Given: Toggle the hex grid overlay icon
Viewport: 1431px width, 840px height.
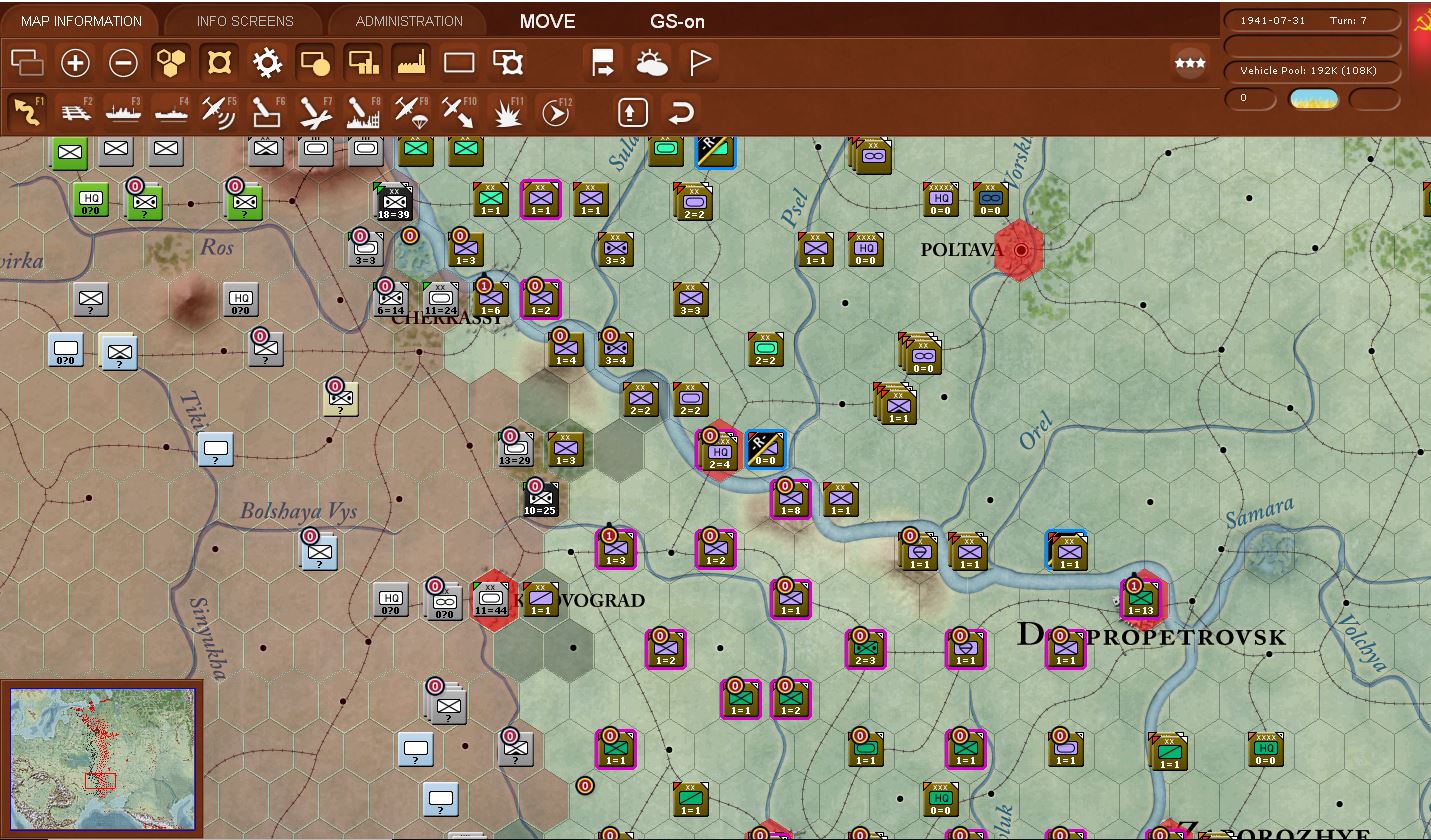Looking at the screenshot, I should pyautogui.click(x=171, y=63).
